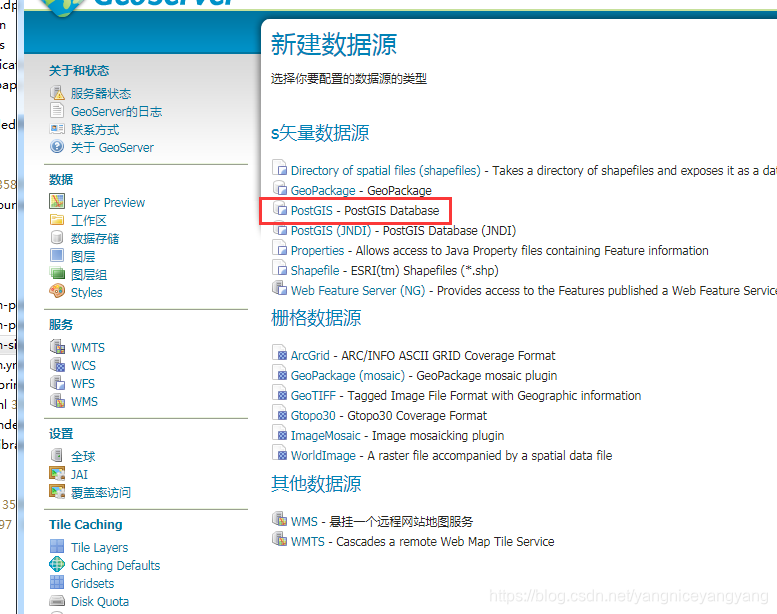Choose Directory of spatial files (shapefiles) source
This screenshot has height=614, width=777.
pos(386,170)
